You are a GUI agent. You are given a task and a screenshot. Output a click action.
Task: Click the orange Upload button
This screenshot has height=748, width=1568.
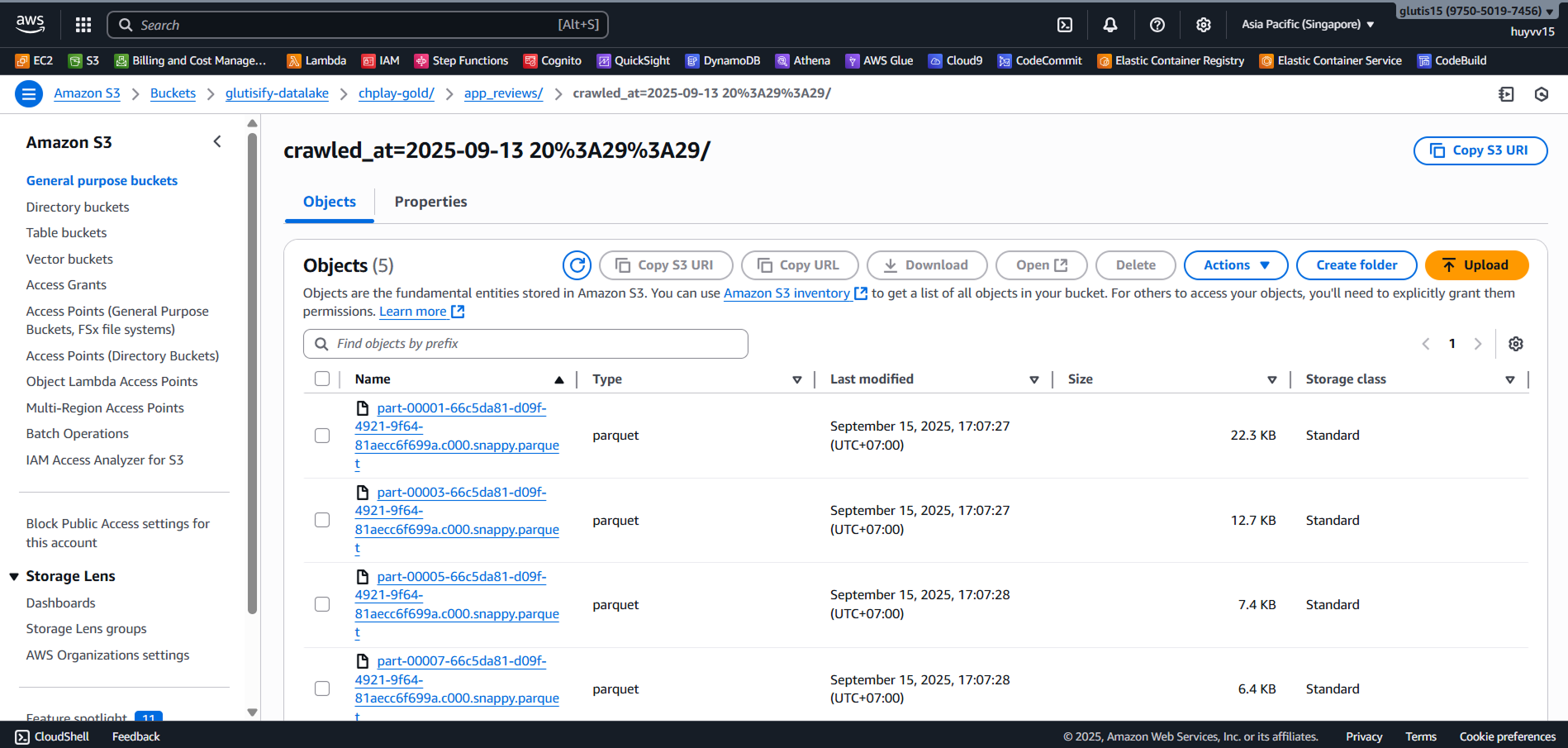(x=1475, y=265)
